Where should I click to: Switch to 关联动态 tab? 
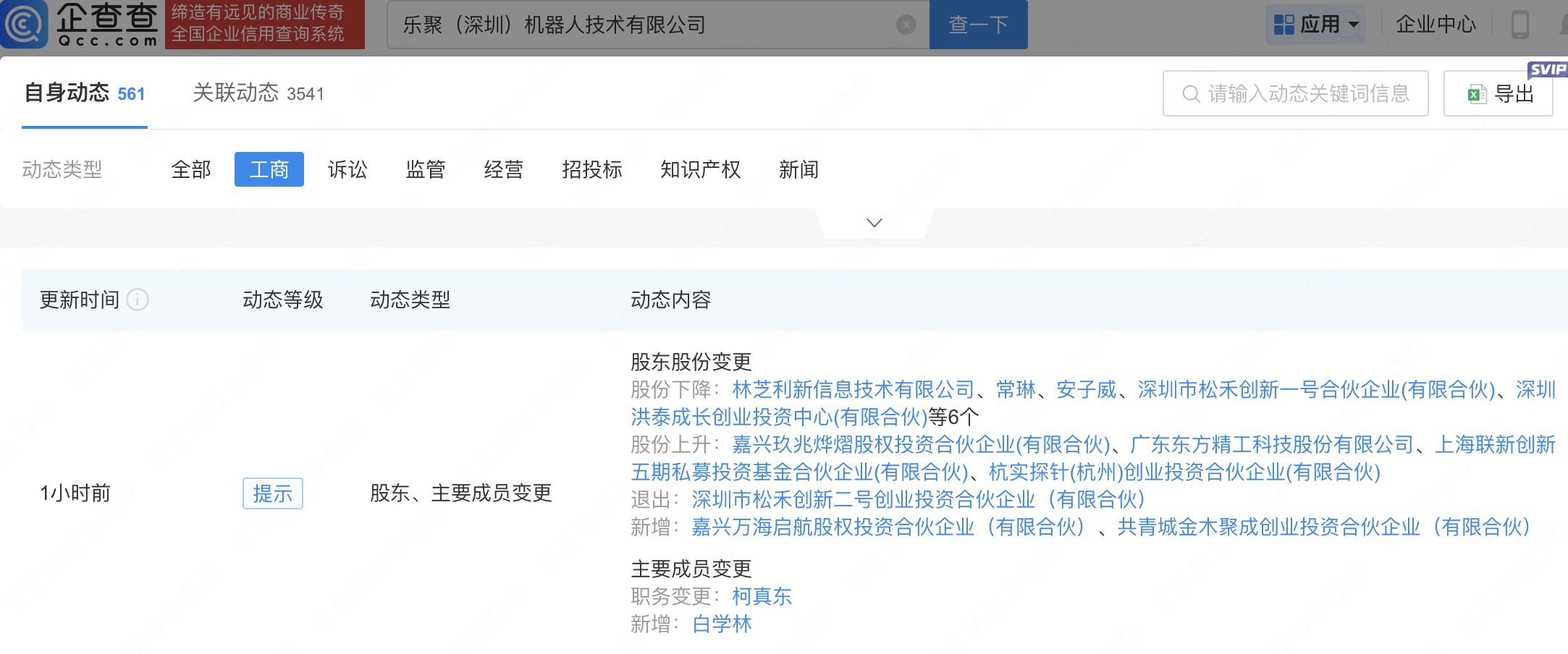[258, 93]
